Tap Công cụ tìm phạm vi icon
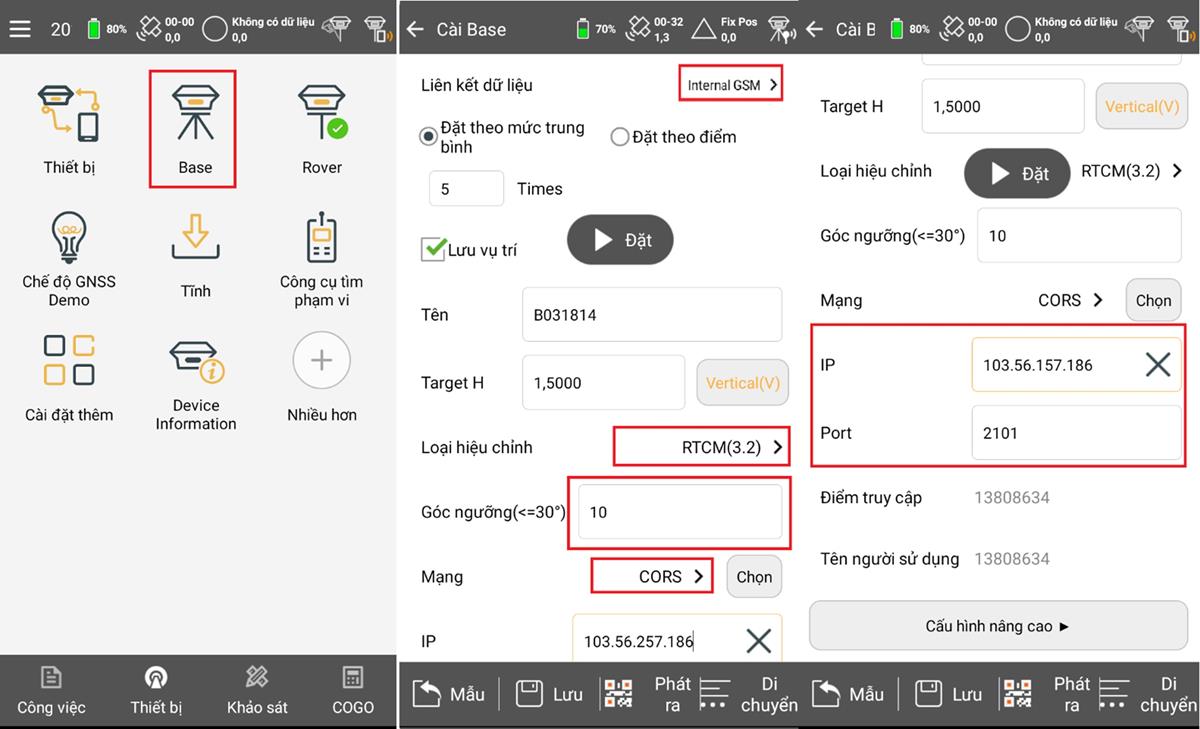The width and height of the screenshot is (1200, 729). tap(322, 240)
